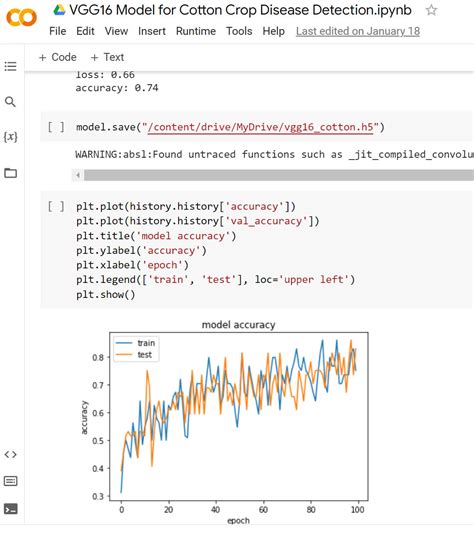Viewport: 474px width, 542px height.
Task: Open the Edit menu
Action: (x=85, y=31)
